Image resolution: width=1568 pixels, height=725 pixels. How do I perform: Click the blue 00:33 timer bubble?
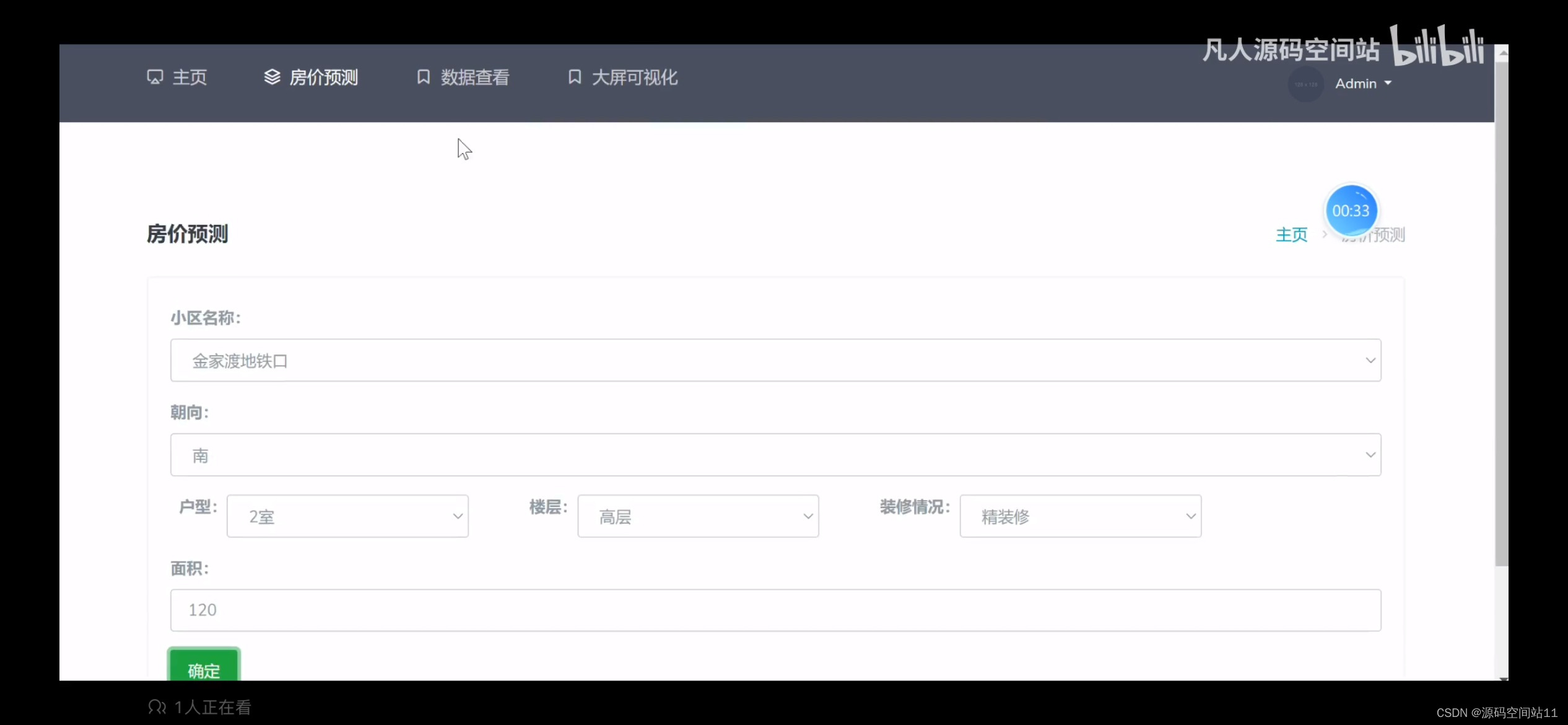(1351, 211)
